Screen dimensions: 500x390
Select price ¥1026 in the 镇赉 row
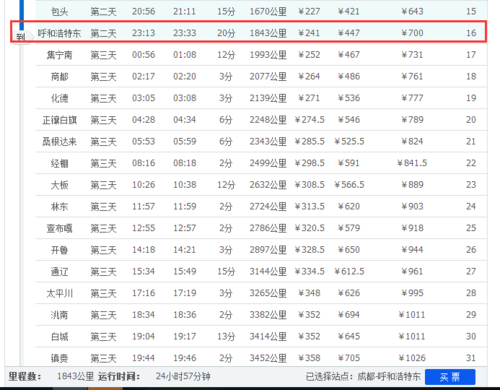[412, 358]
